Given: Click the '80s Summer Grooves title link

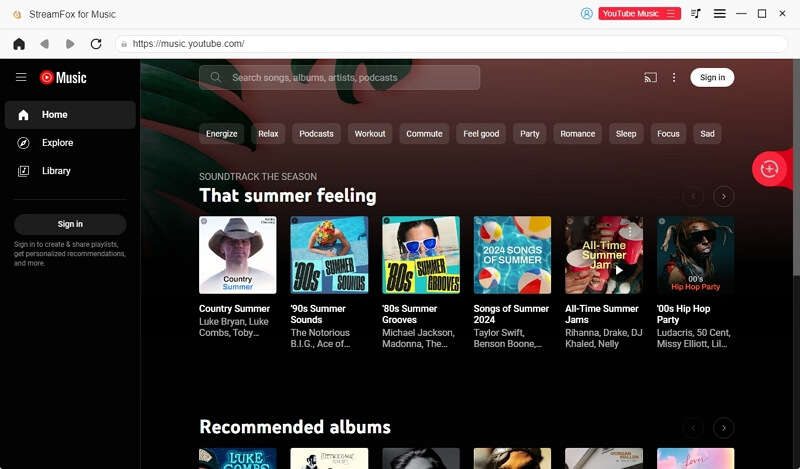Looking at the screenshot, I should click(x=410, y=314).
